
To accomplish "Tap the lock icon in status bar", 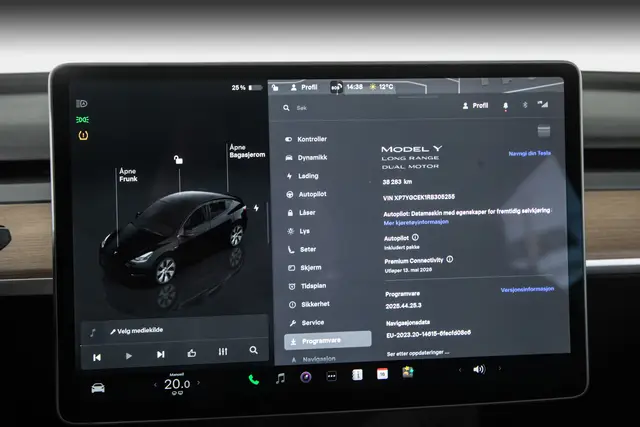I will (276, 87).
